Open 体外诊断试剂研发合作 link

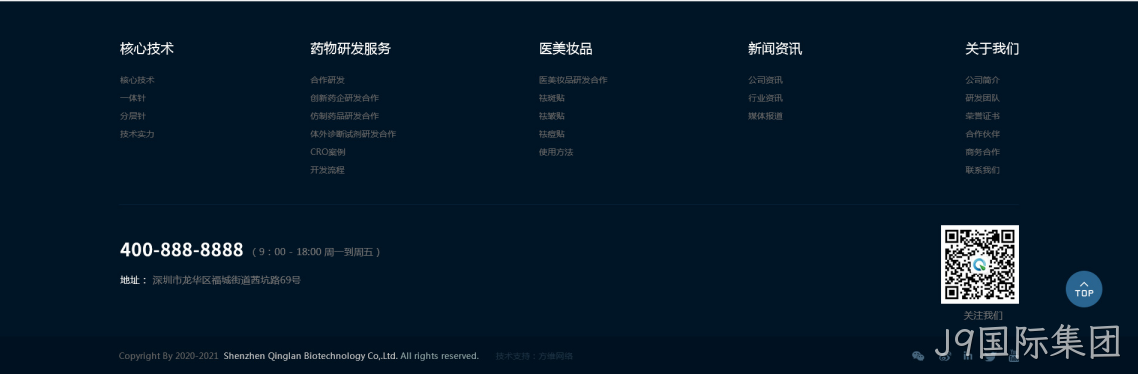[353, 134]
